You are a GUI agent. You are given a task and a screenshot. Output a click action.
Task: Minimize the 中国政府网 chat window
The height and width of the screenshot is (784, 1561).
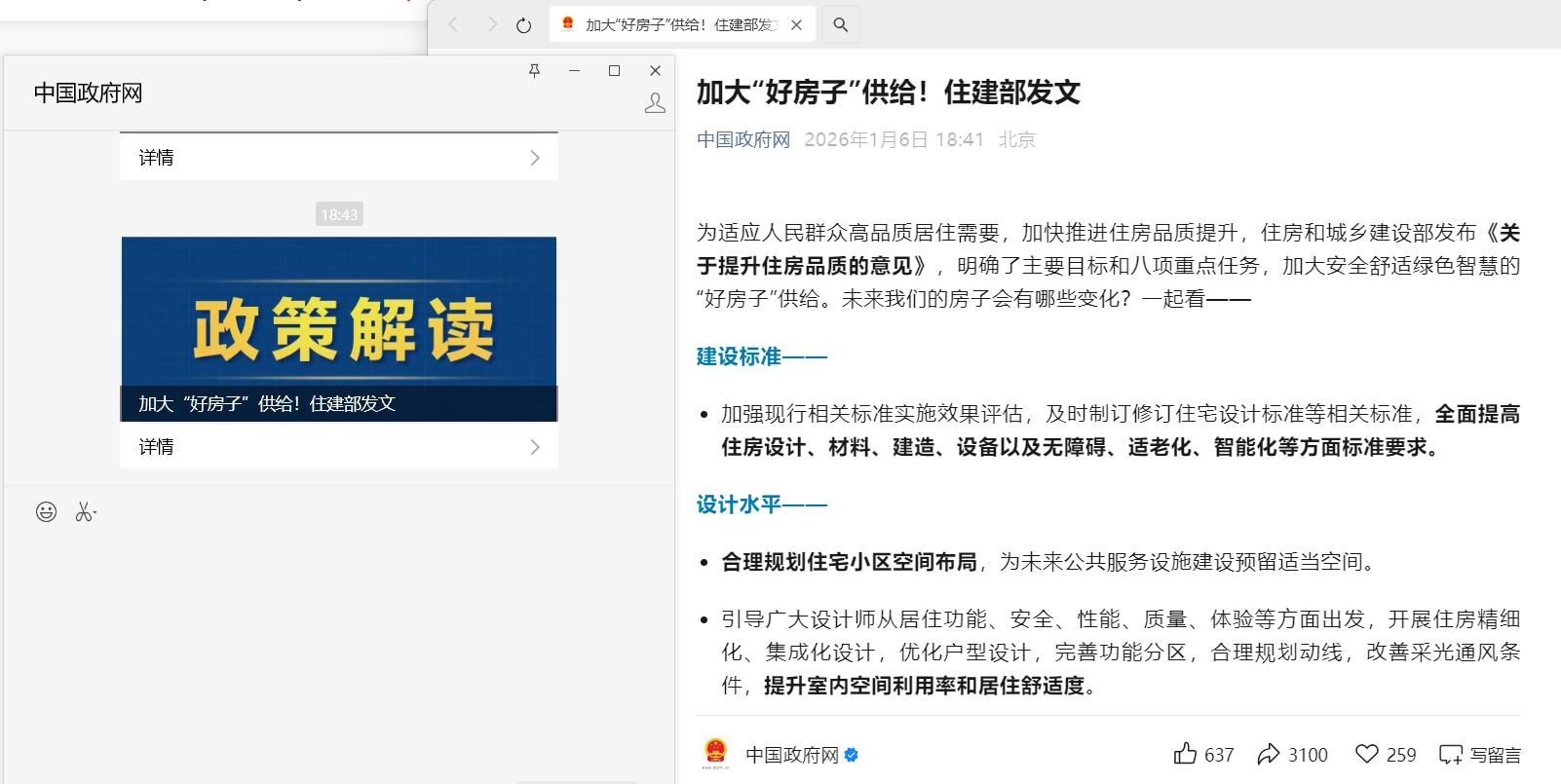(x=574, y=71)
